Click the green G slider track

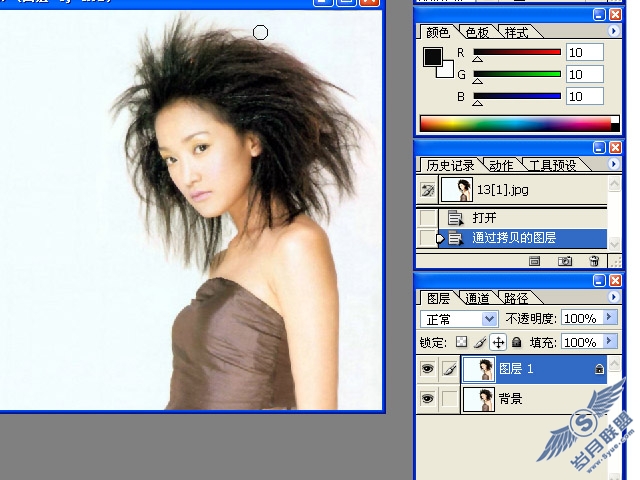[517, 74]
